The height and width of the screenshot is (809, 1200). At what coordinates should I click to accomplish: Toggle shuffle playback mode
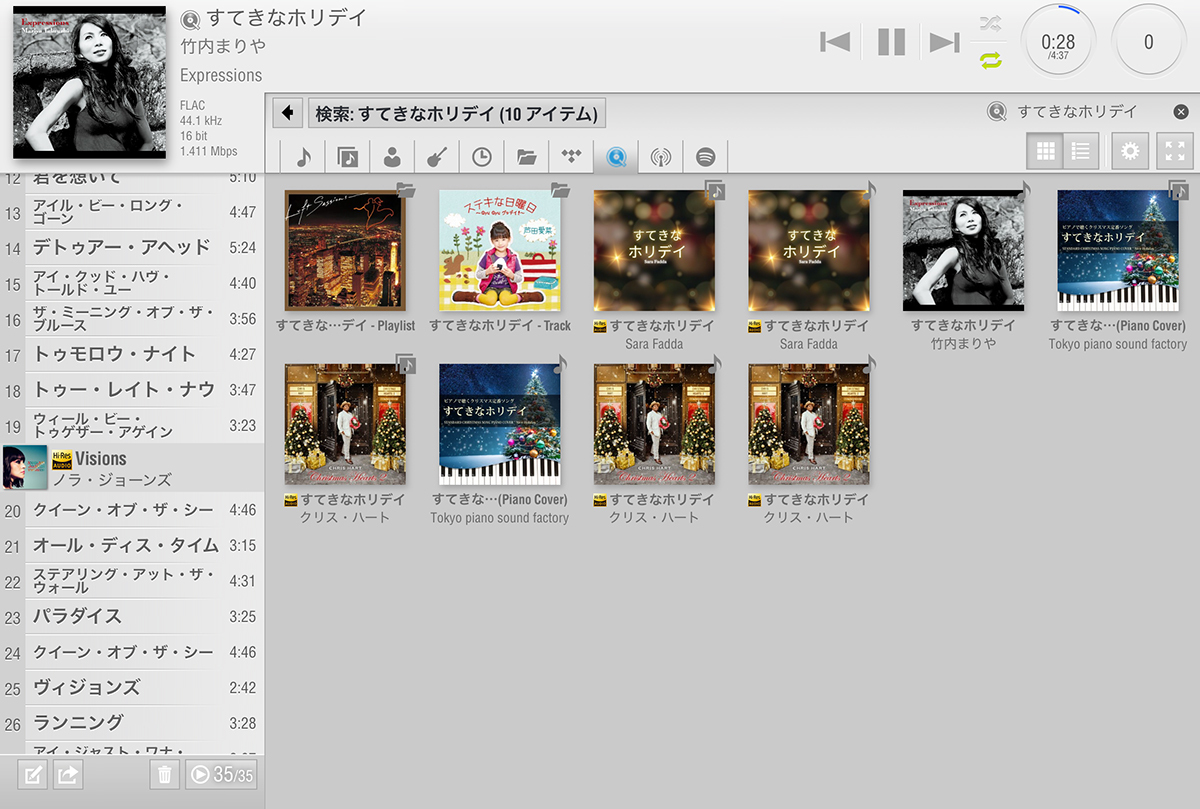990,23
